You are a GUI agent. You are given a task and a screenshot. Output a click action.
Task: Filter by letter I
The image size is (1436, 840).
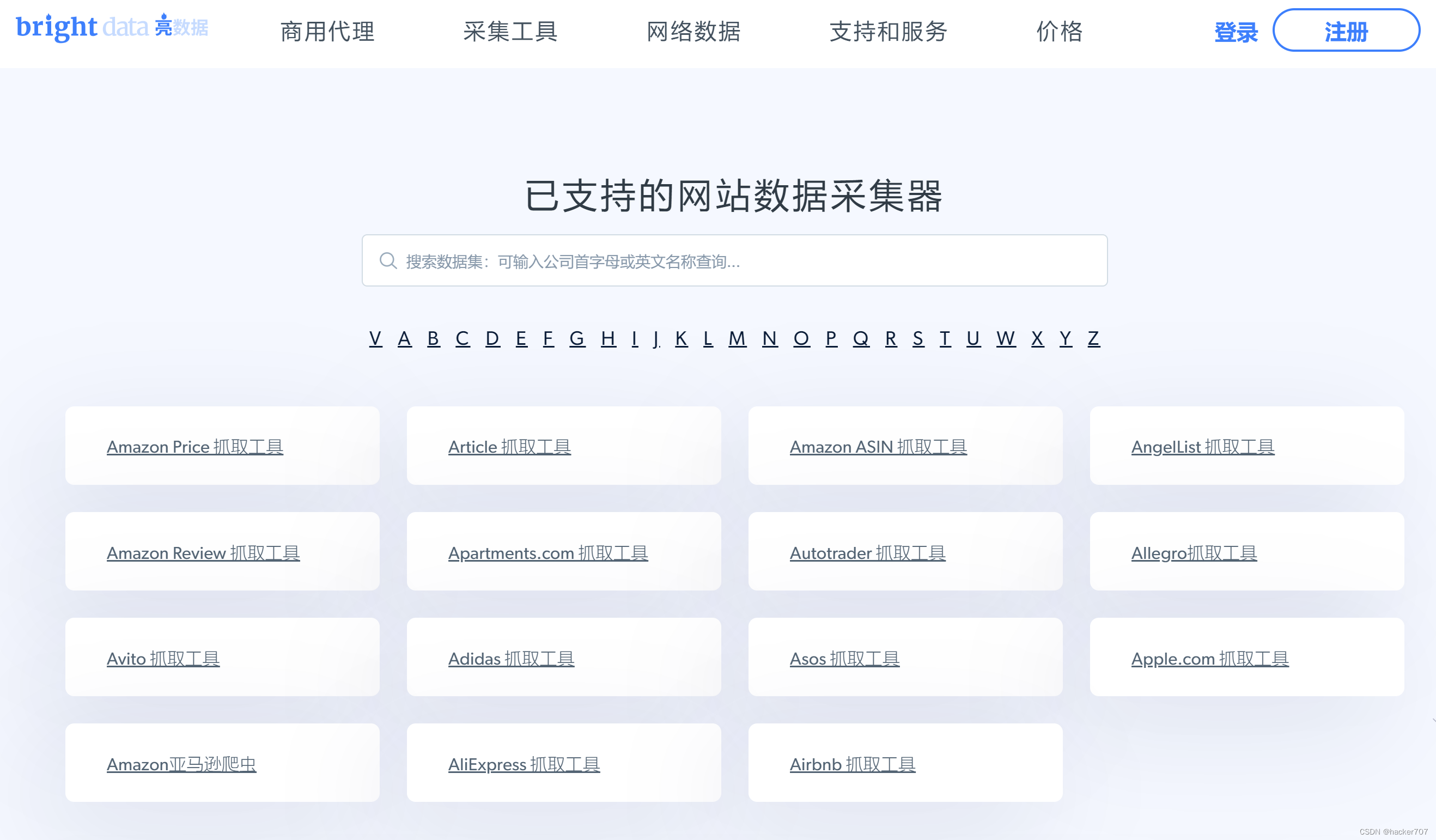[x=635, y=338]
